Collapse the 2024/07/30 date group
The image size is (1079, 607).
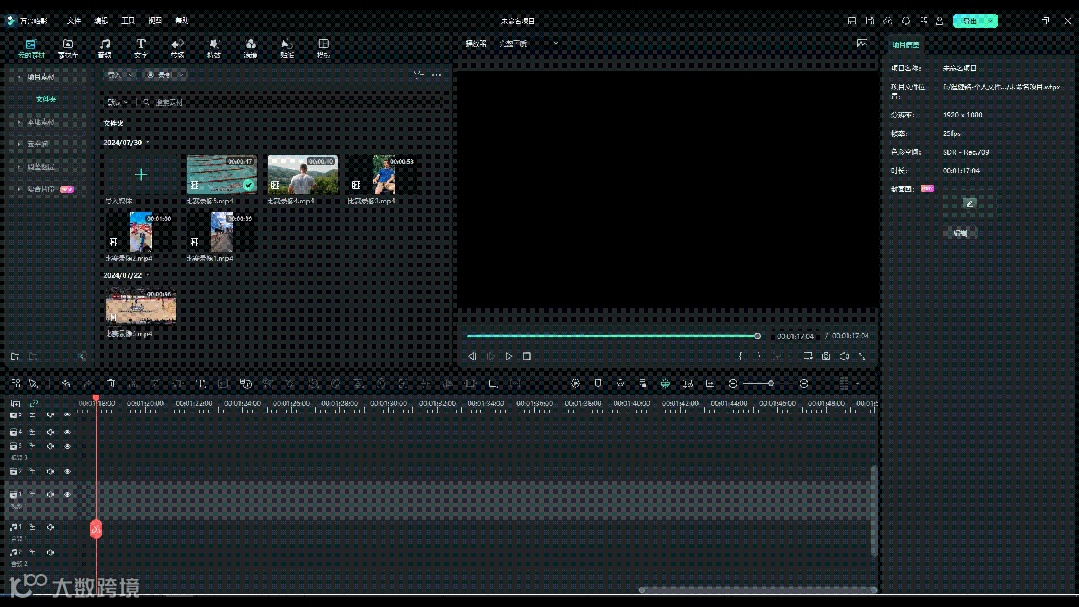pyautogui.click(x=147, y=142)
